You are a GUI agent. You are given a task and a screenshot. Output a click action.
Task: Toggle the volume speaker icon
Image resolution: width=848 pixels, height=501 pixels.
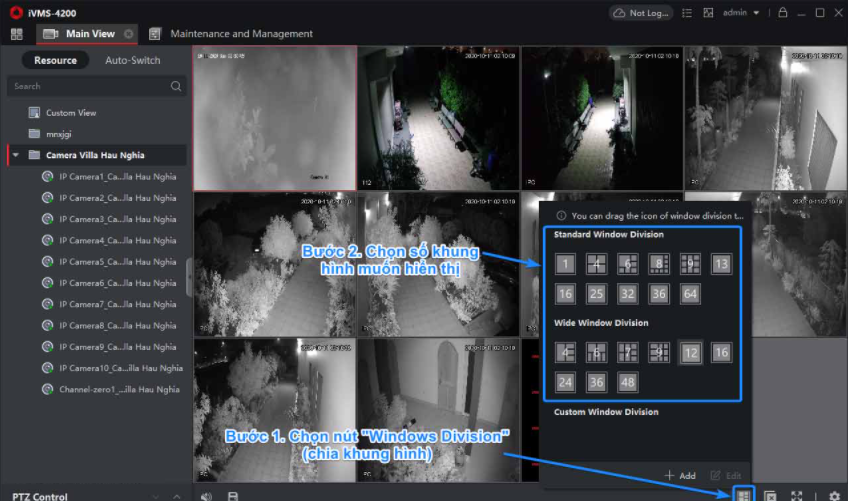click(206, 495)
